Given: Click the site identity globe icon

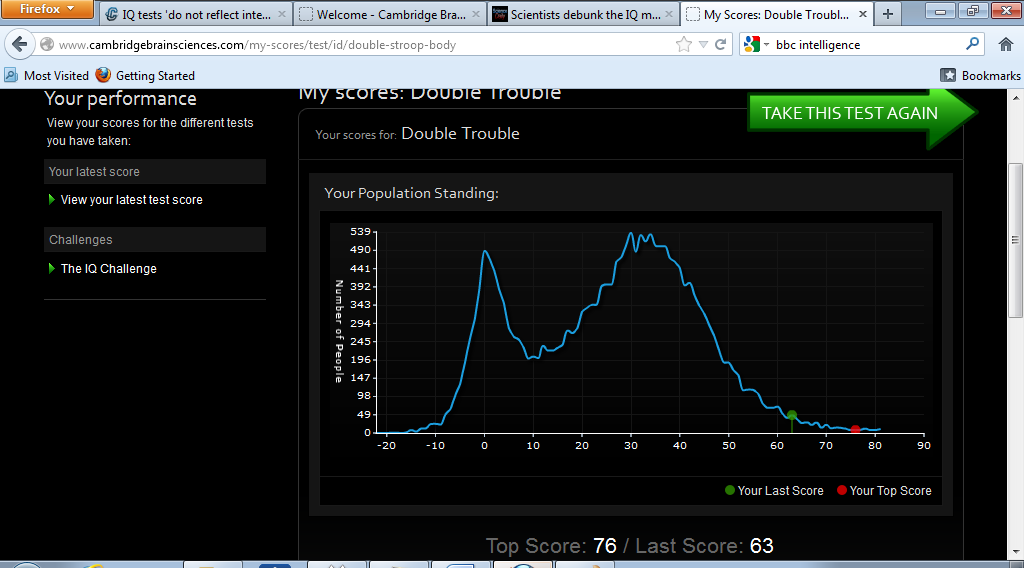Looking at the screenshot, I should [x=47, y=44].
